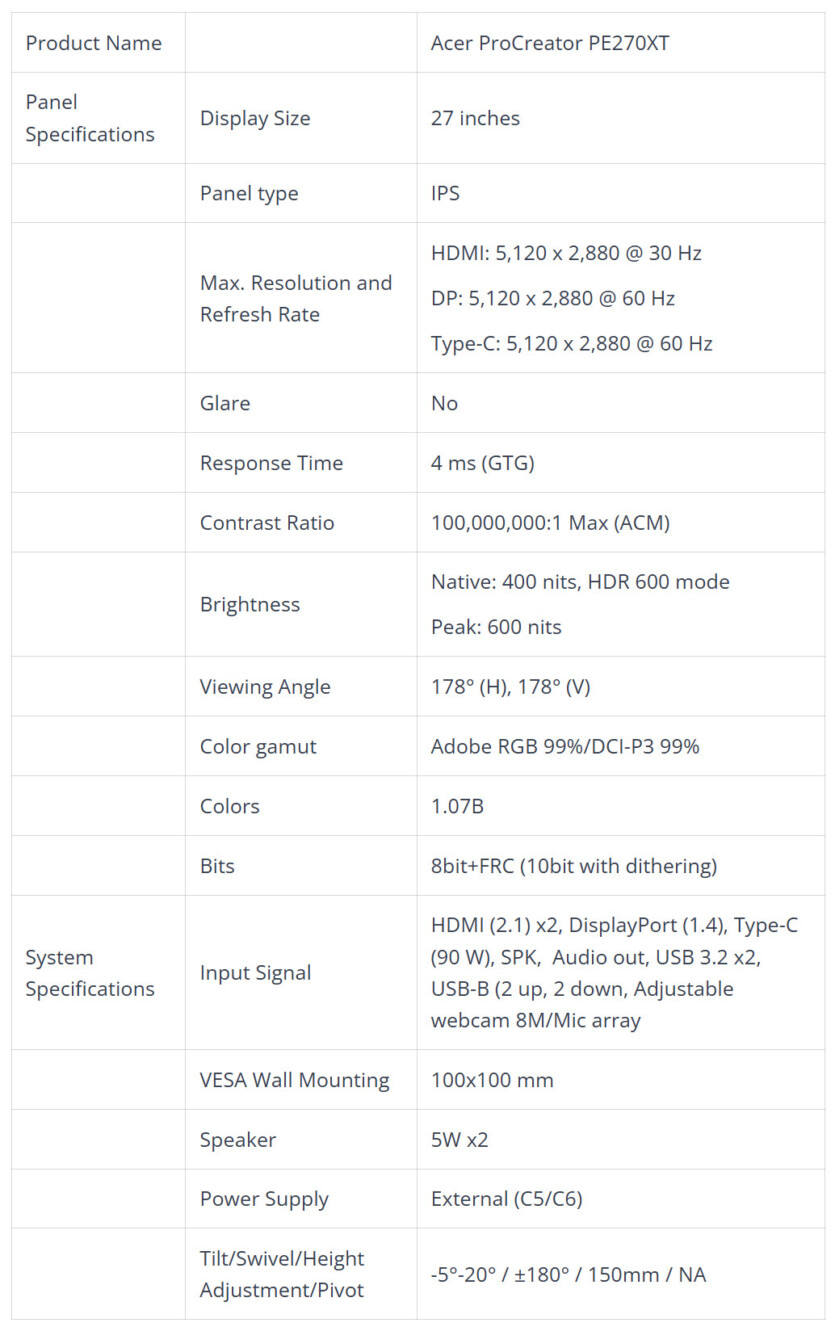The width and height of the screenshot is (835, 1327).
Task: Click the Type-C 5,120 x 2,880 @ 60 Hz line
Action: coord(571,343)
